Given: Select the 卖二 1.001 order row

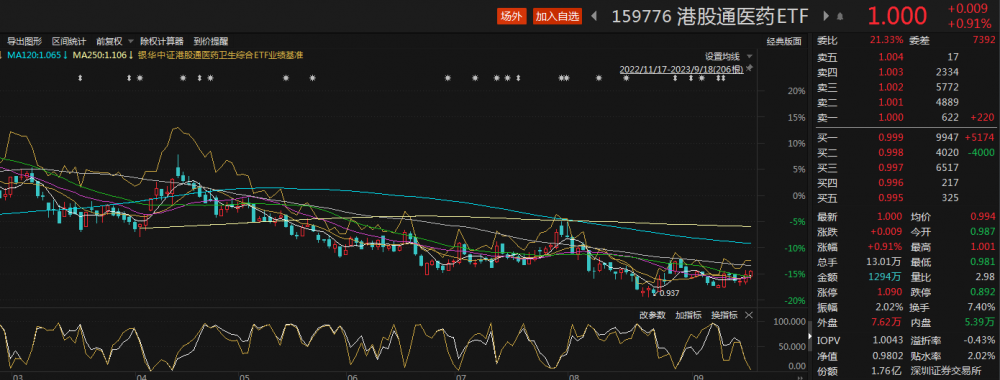Looking at the screenshot, I should coord(906,102).
